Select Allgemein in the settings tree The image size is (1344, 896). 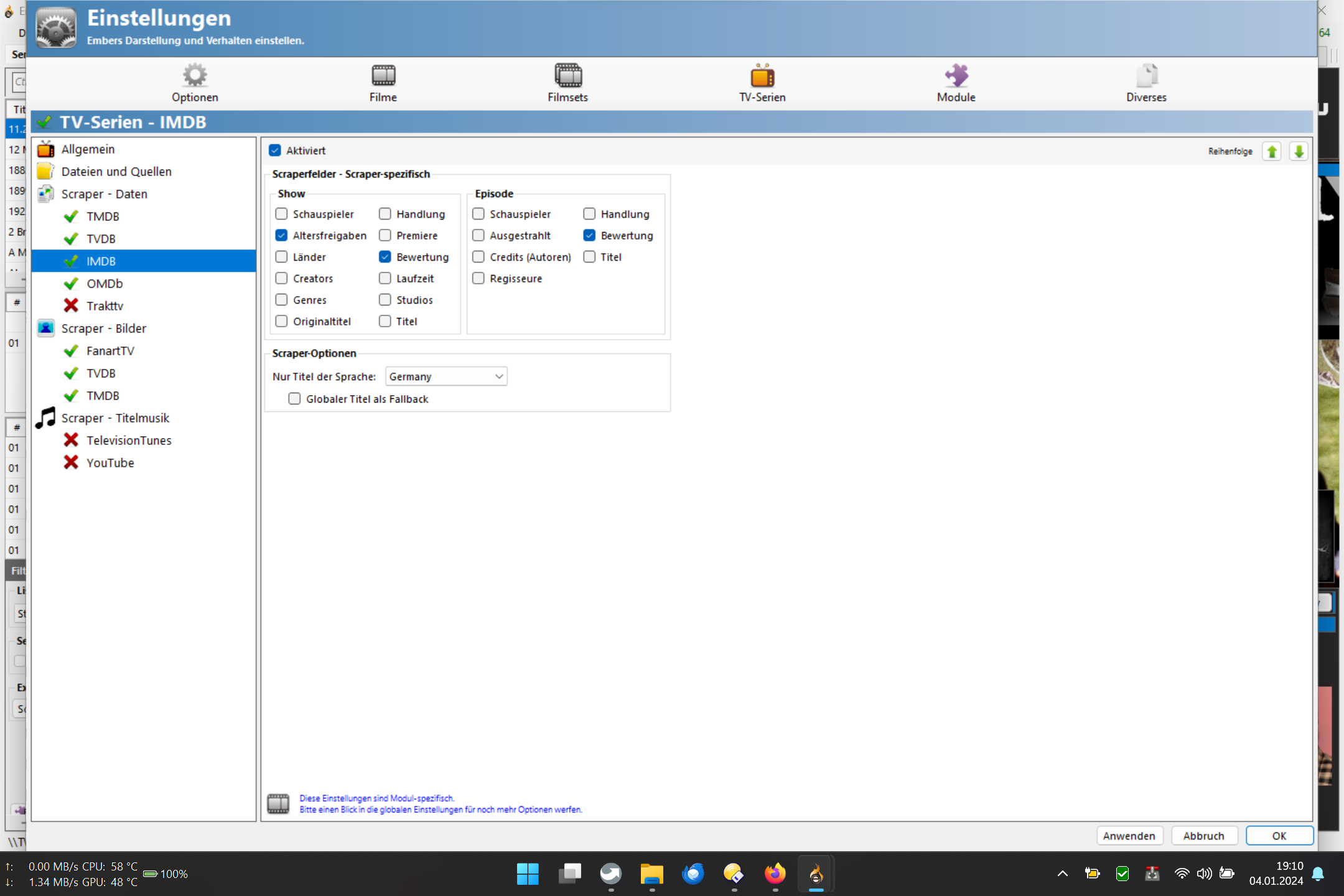[88, 149]
